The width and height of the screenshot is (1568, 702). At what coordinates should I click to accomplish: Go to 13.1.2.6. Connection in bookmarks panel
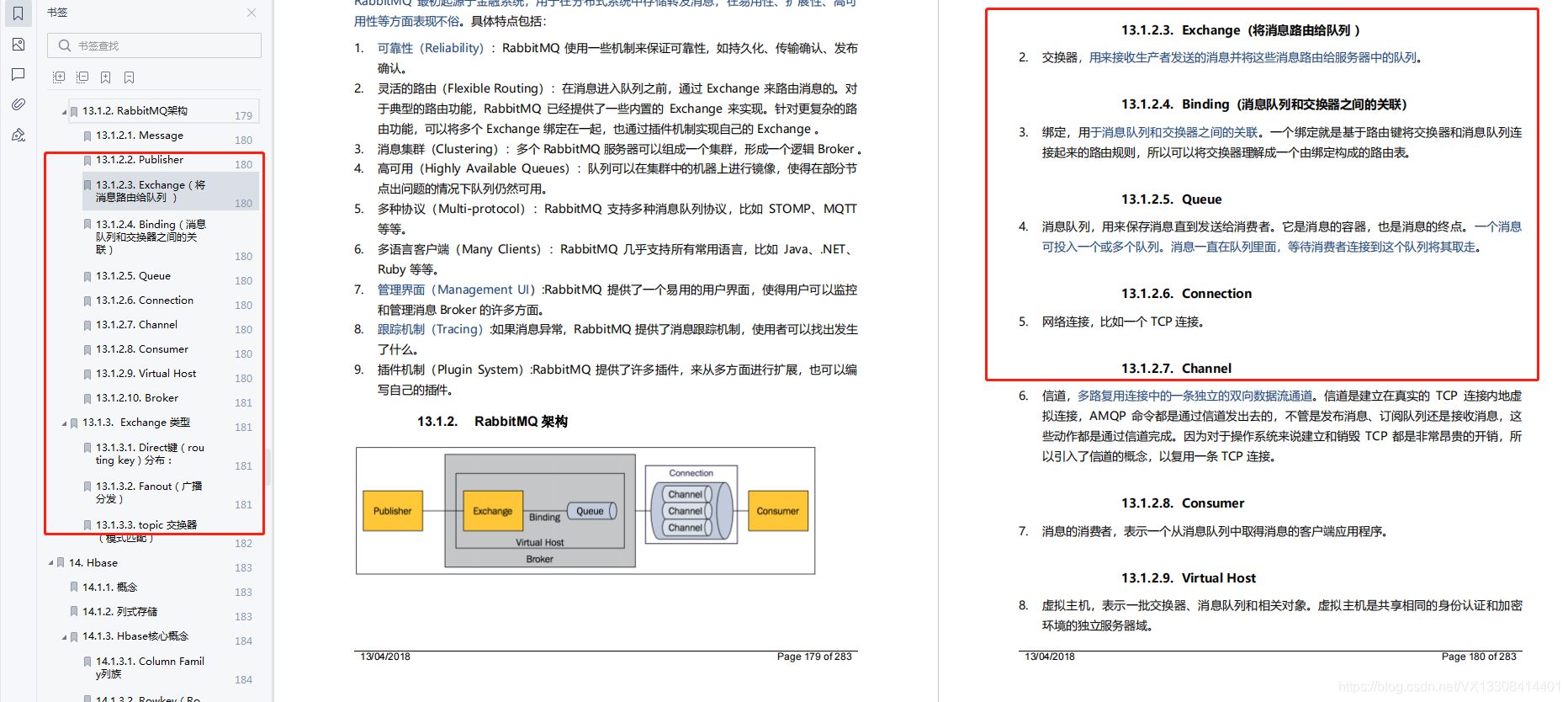[x=145, y=300]
